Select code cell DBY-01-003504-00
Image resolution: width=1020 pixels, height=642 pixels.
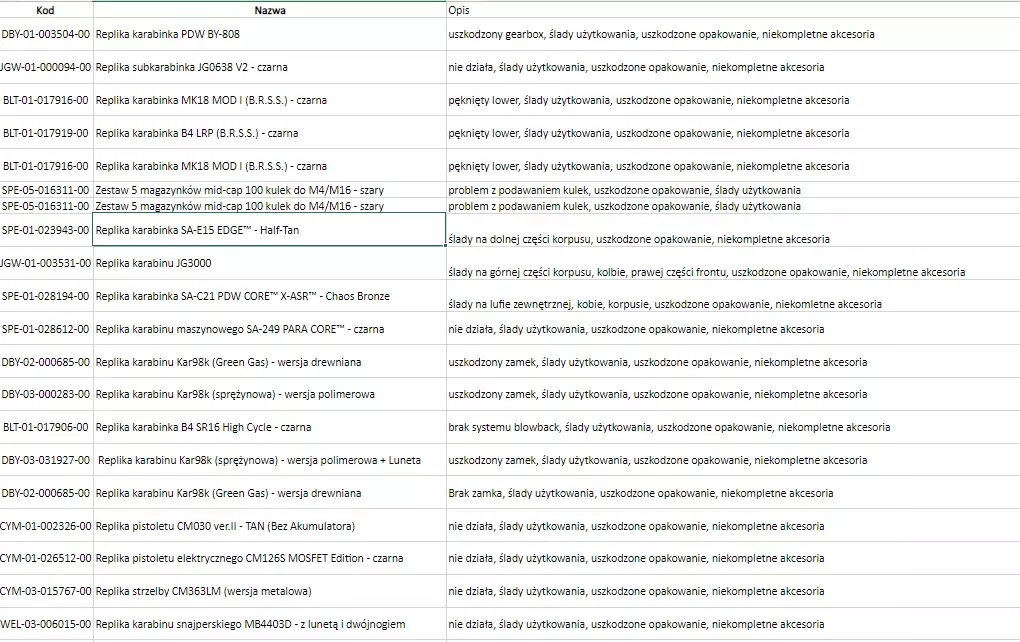pos(46,34)
